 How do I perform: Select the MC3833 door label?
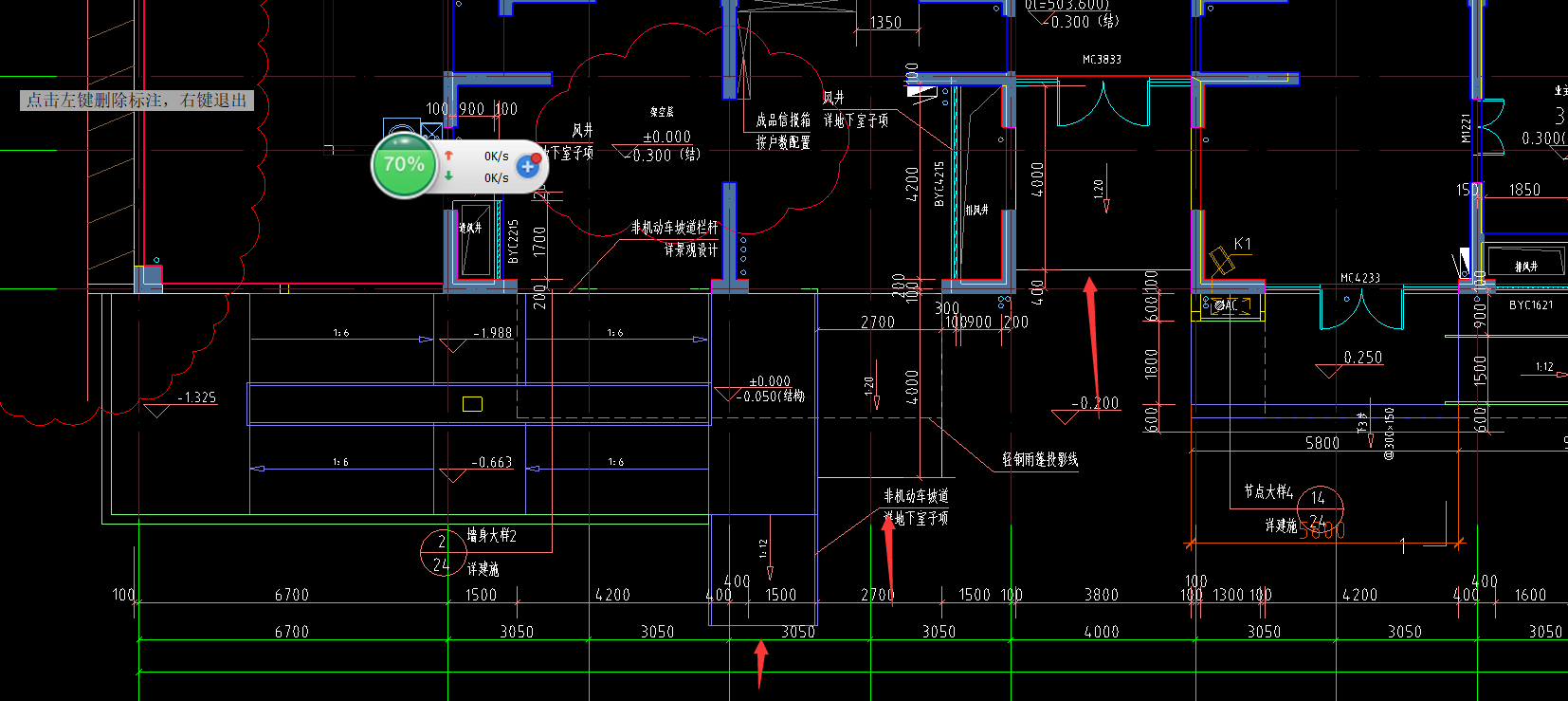pos(1102,60)
